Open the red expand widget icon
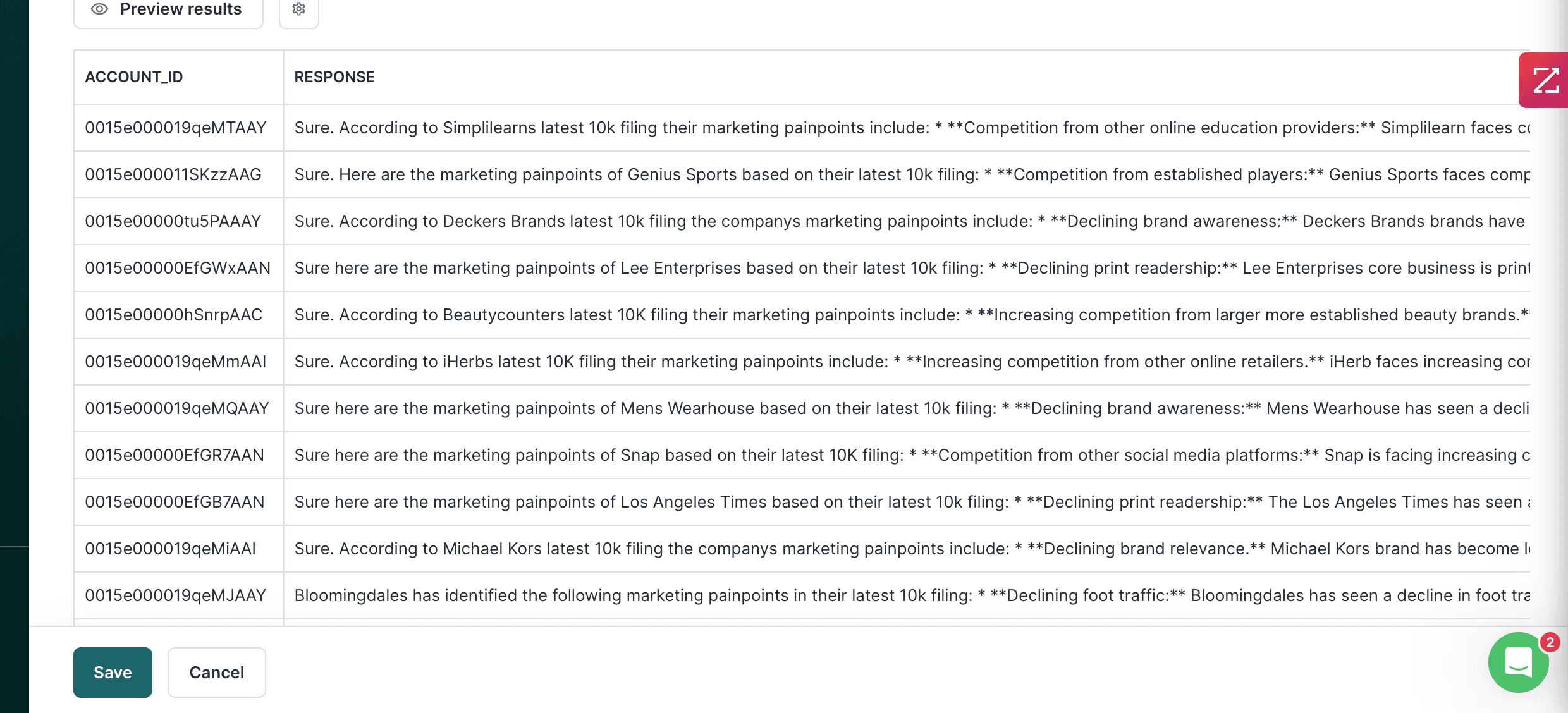This screenshot has height=713, width=1568. [1545, 81]
